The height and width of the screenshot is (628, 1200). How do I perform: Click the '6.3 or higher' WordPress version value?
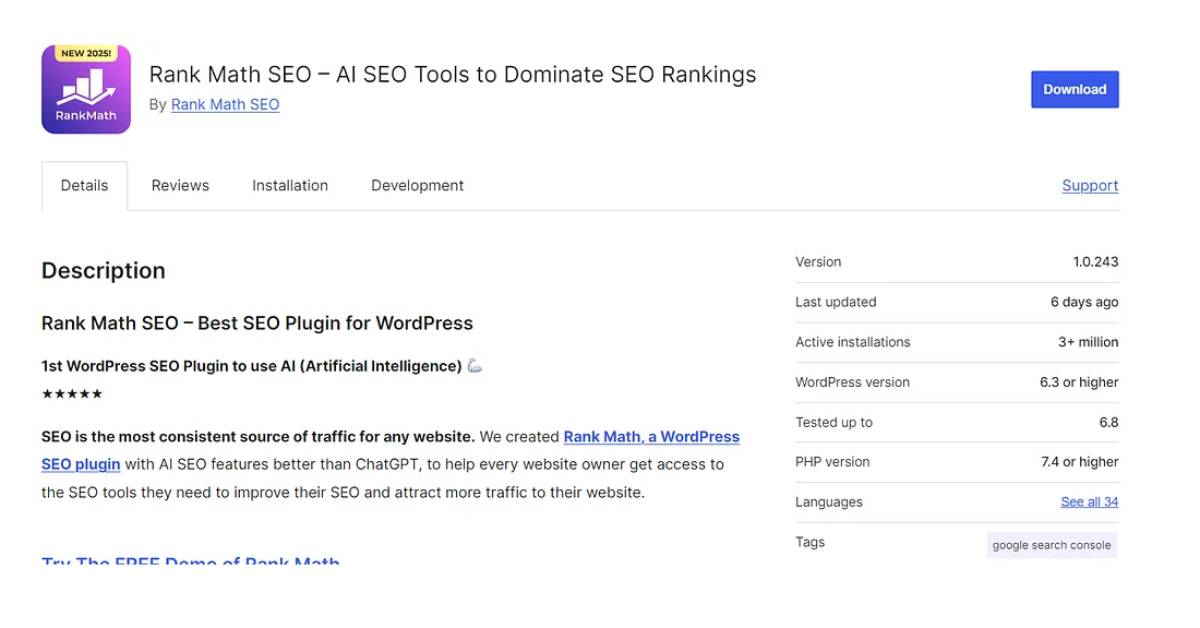point(1079,382)
